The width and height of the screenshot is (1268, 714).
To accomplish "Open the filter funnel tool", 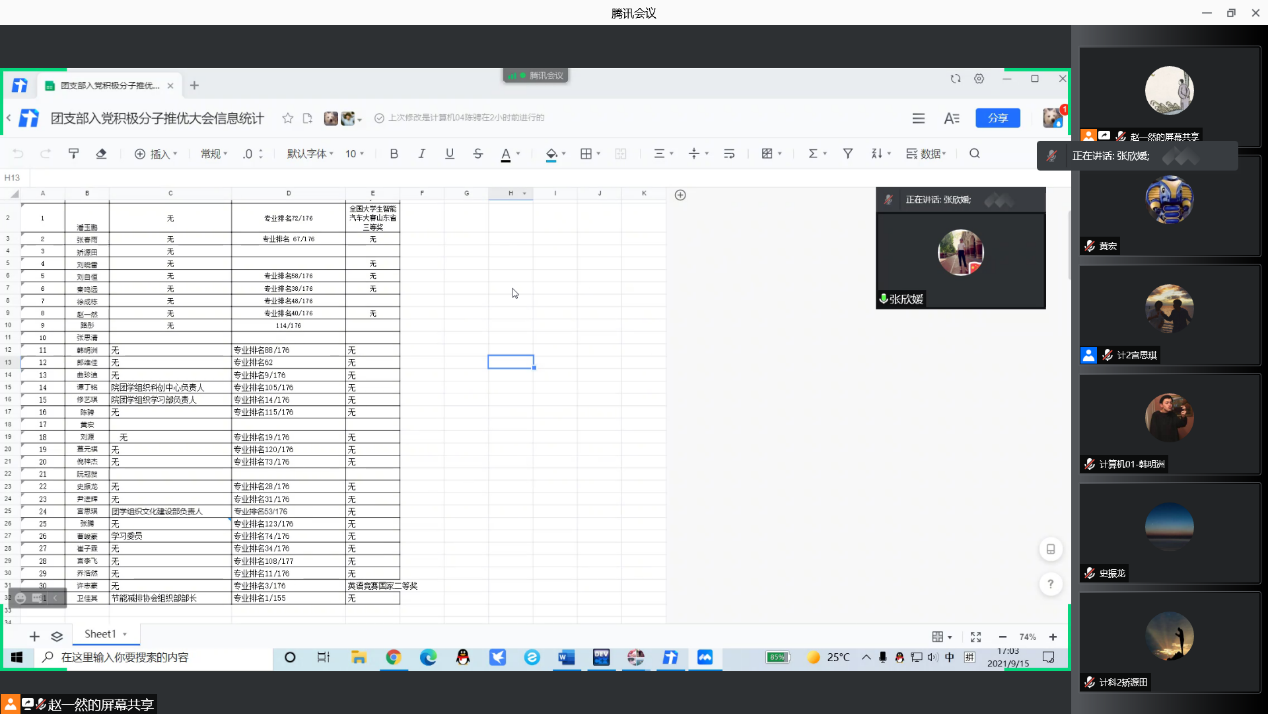I will pos(848,154).
